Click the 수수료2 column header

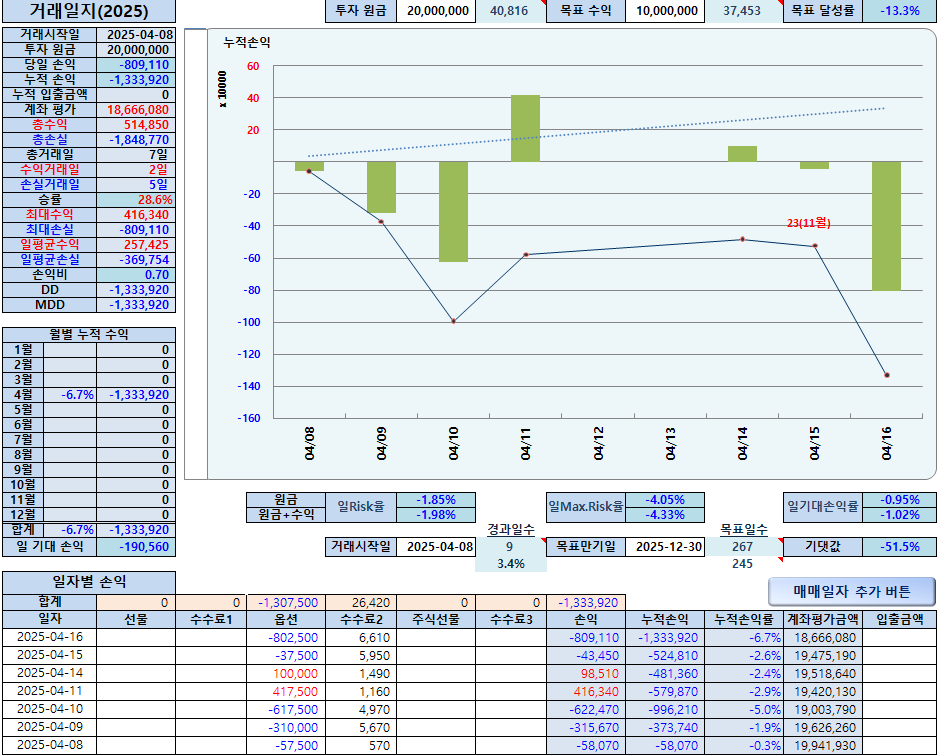361,619
